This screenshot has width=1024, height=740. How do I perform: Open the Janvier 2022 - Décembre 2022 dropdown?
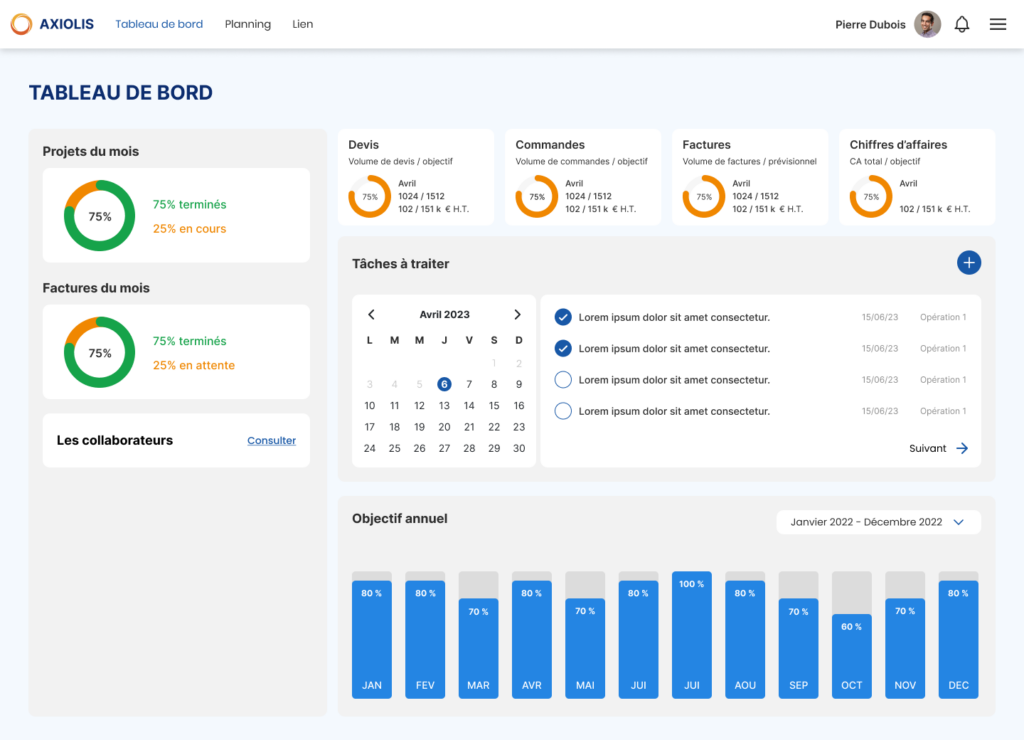coord(878,522)
